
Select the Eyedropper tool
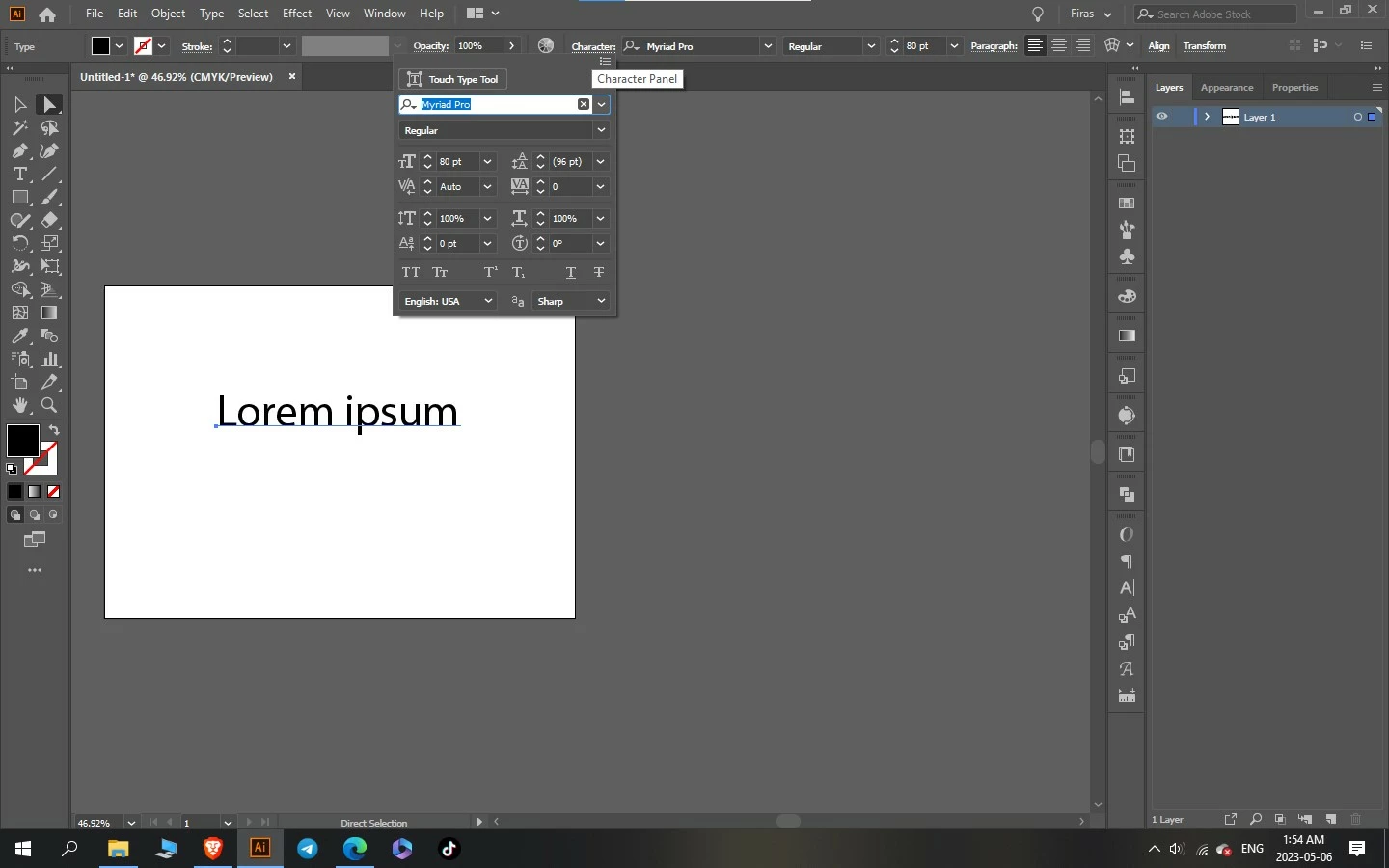(20, 336)
